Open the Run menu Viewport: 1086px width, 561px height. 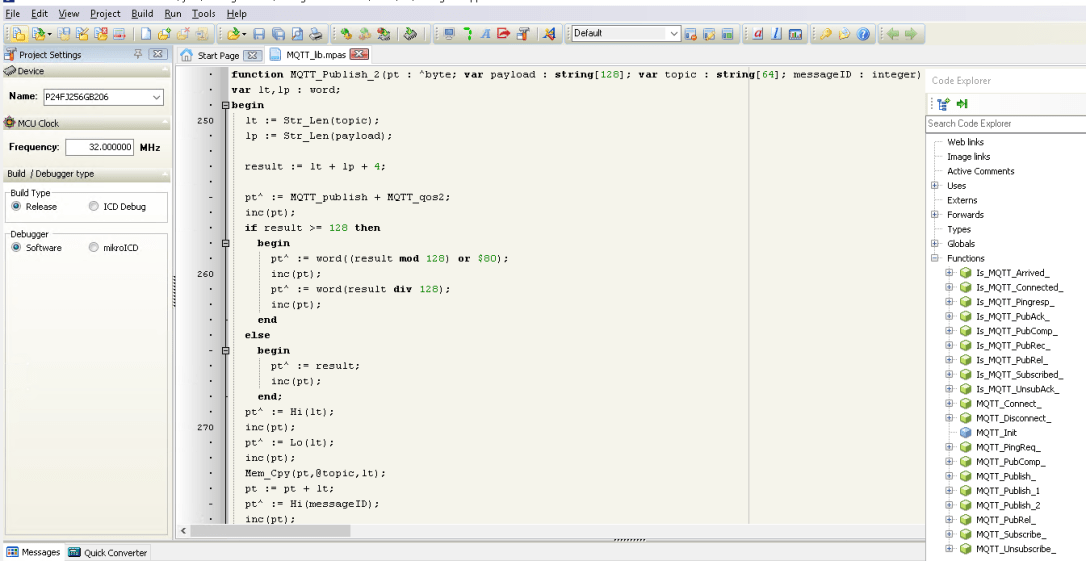(173, 13)
